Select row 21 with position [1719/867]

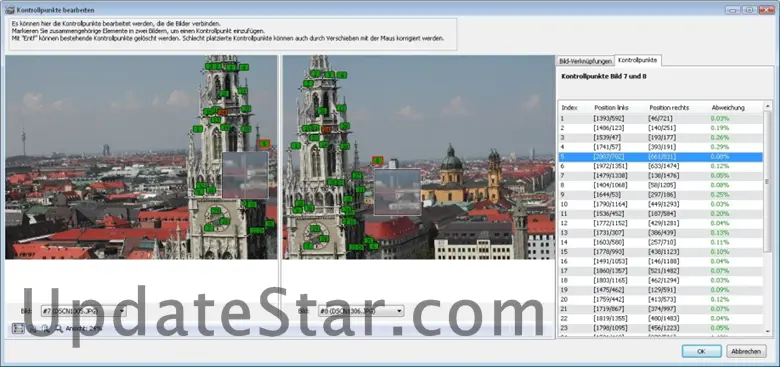[661, 309]
